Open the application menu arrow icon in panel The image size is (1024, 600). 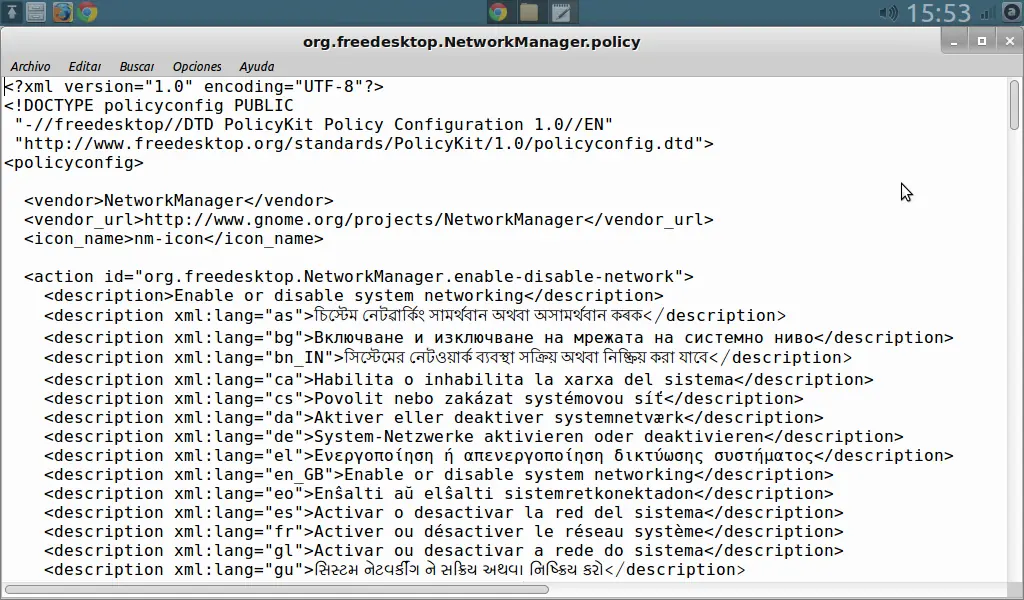click(12, 12)
